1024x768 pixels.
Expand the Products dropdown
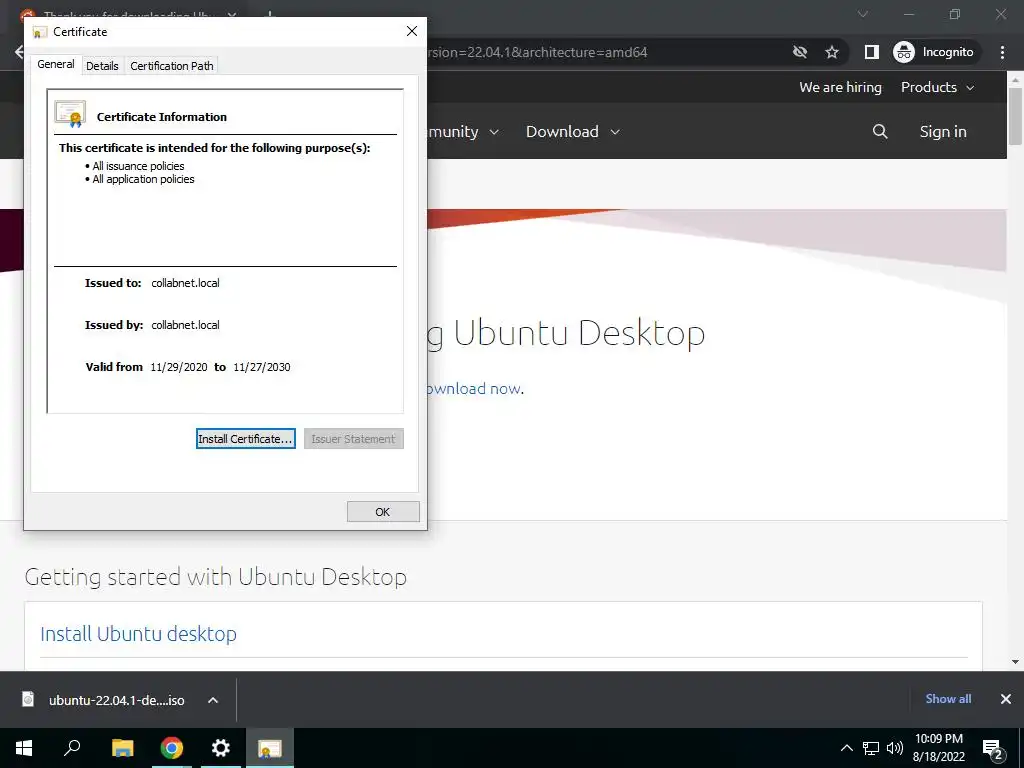coord(937,87)
